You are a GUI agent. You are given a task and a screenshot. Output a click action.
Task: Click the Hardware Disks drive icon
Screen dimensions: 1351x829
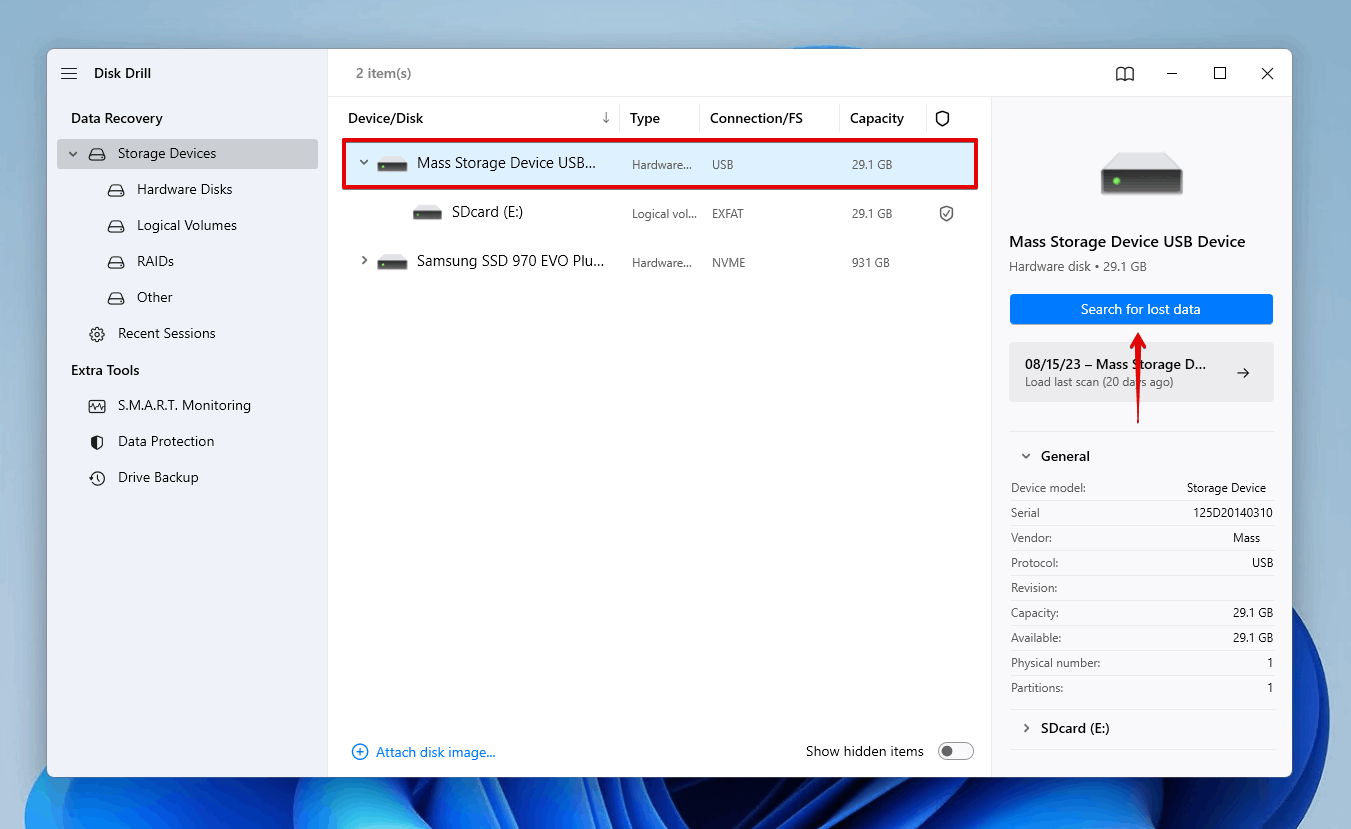click(116, 190)
